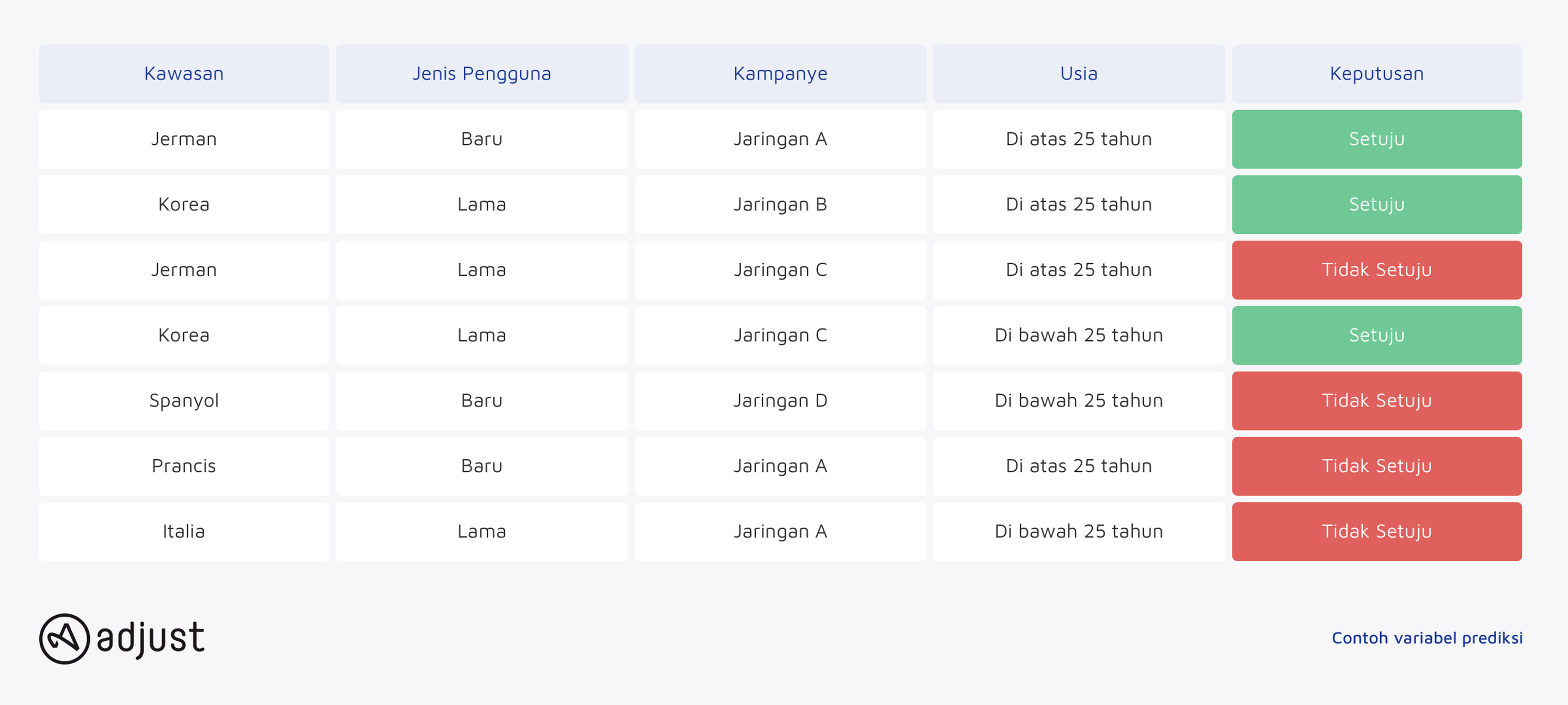
Task: Select the Jaringan D campaign cell
Action: (x=780, y=401)
